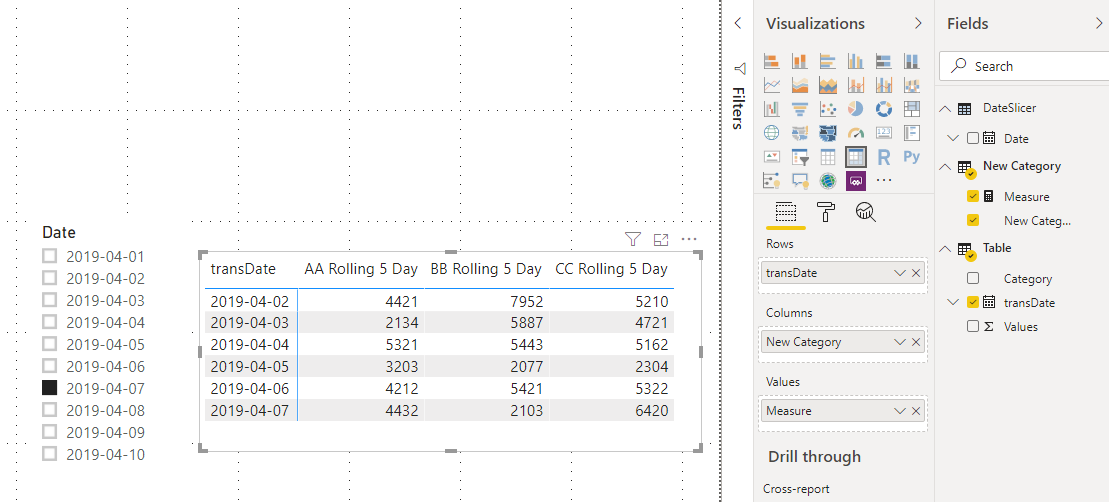Open visual filter icon above matrix
1109x502 pixels.
632,240
